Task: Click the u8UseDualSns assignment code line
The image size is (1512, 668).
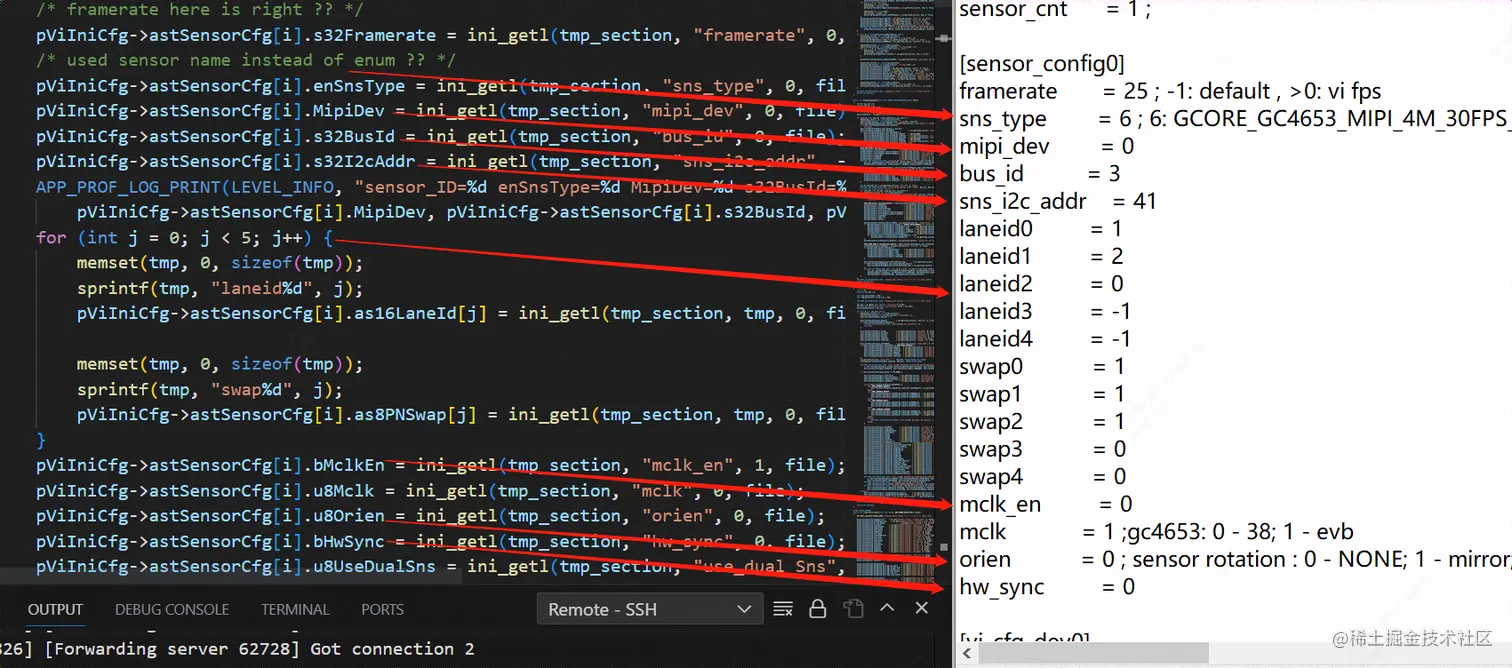Action: [x=441, y=567]
